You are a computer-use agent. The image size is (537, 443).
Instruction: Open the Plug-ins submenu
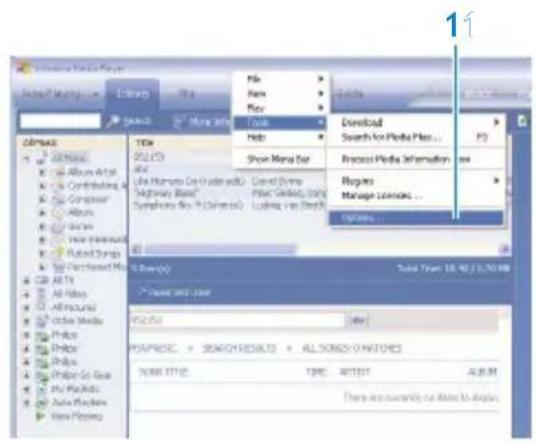coord(416,181)
